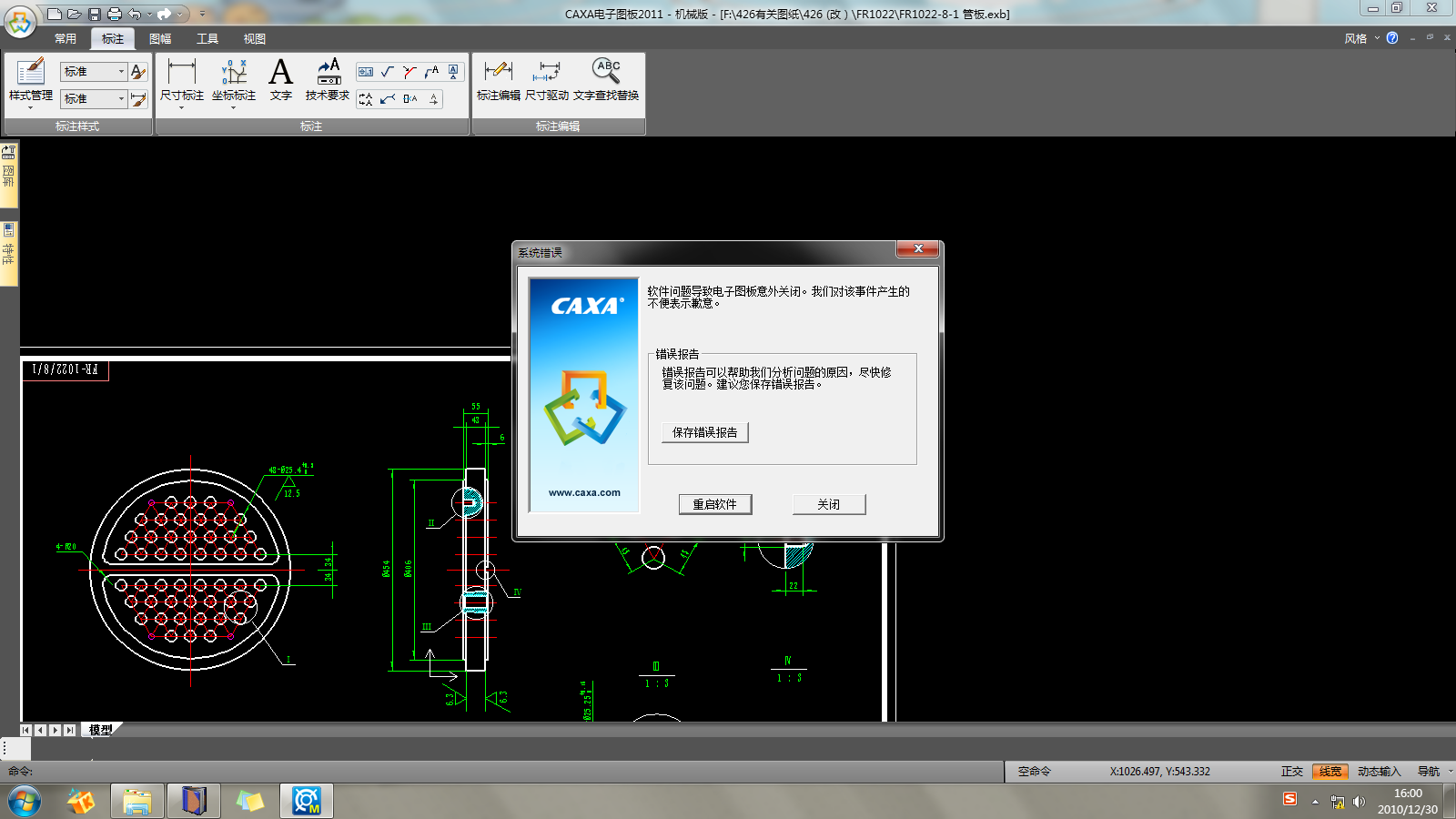Switch to the 标注 ribbon tab
The image size is (1456, 819).
click(x=113, y=38)
